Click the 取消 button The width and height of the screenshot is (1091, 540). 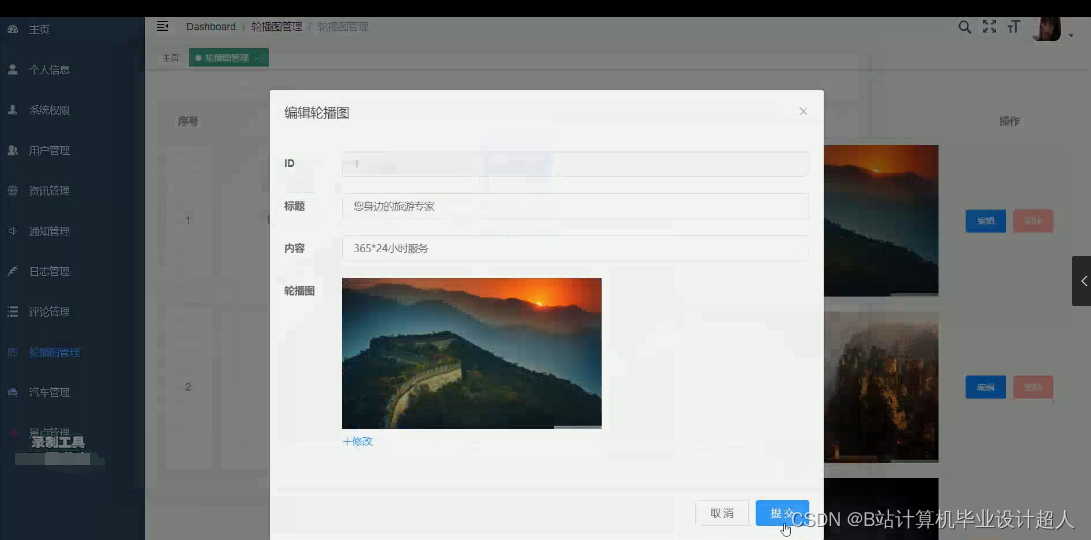(722, 513)
